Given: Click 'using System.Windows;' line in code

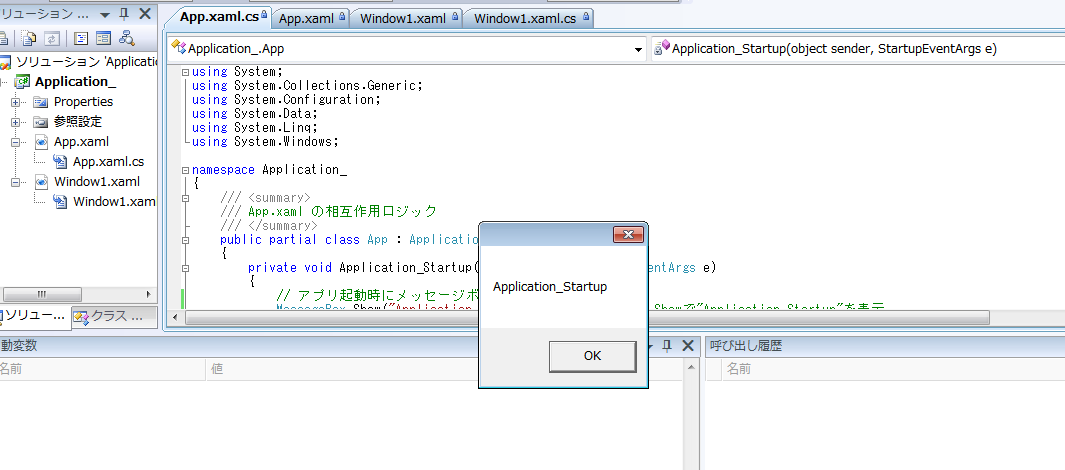Looking at the screenshot, I should coord(265,142).
